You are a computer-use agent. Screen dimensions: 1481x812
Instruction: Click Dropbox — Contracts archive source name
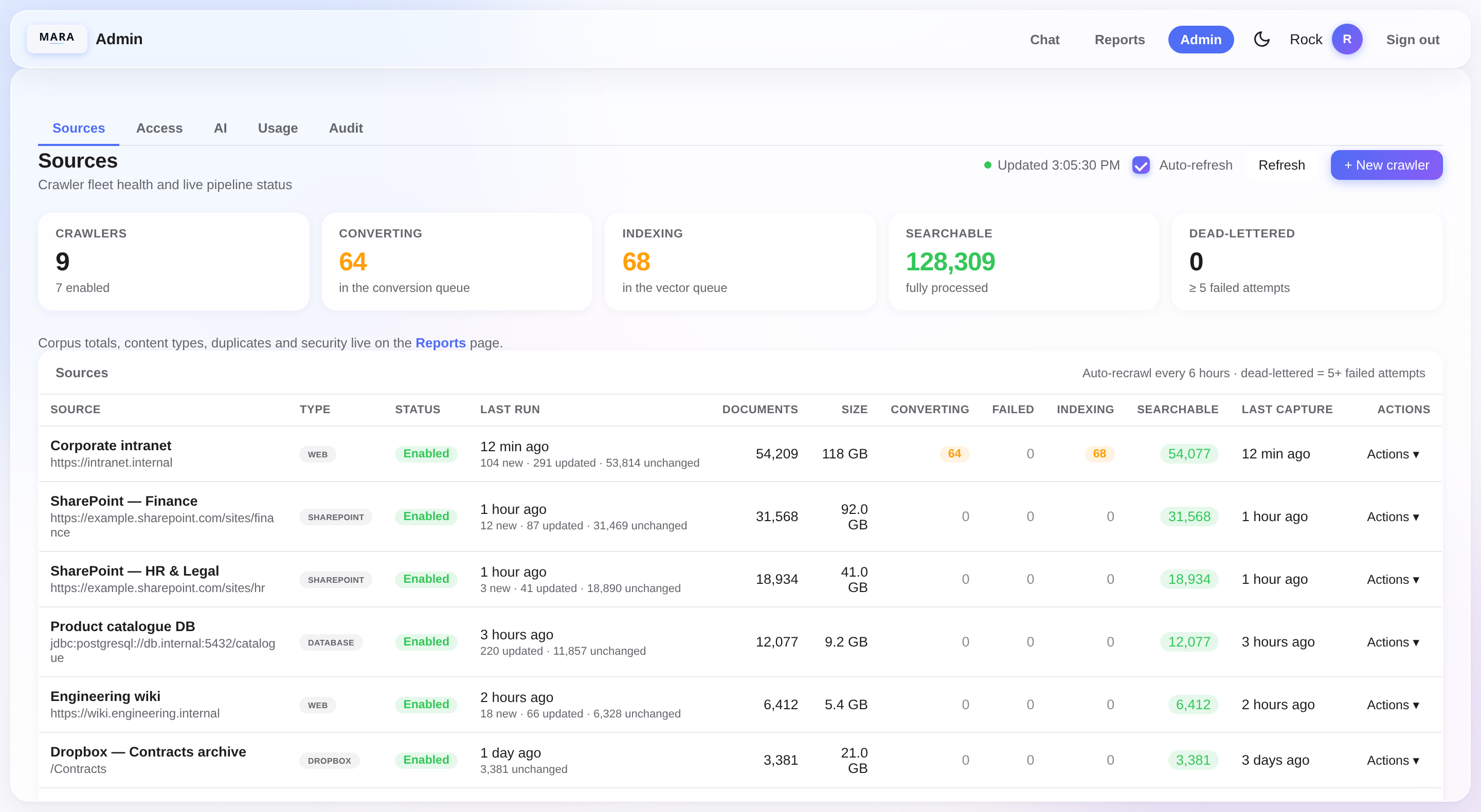click(x=148, y=752)
